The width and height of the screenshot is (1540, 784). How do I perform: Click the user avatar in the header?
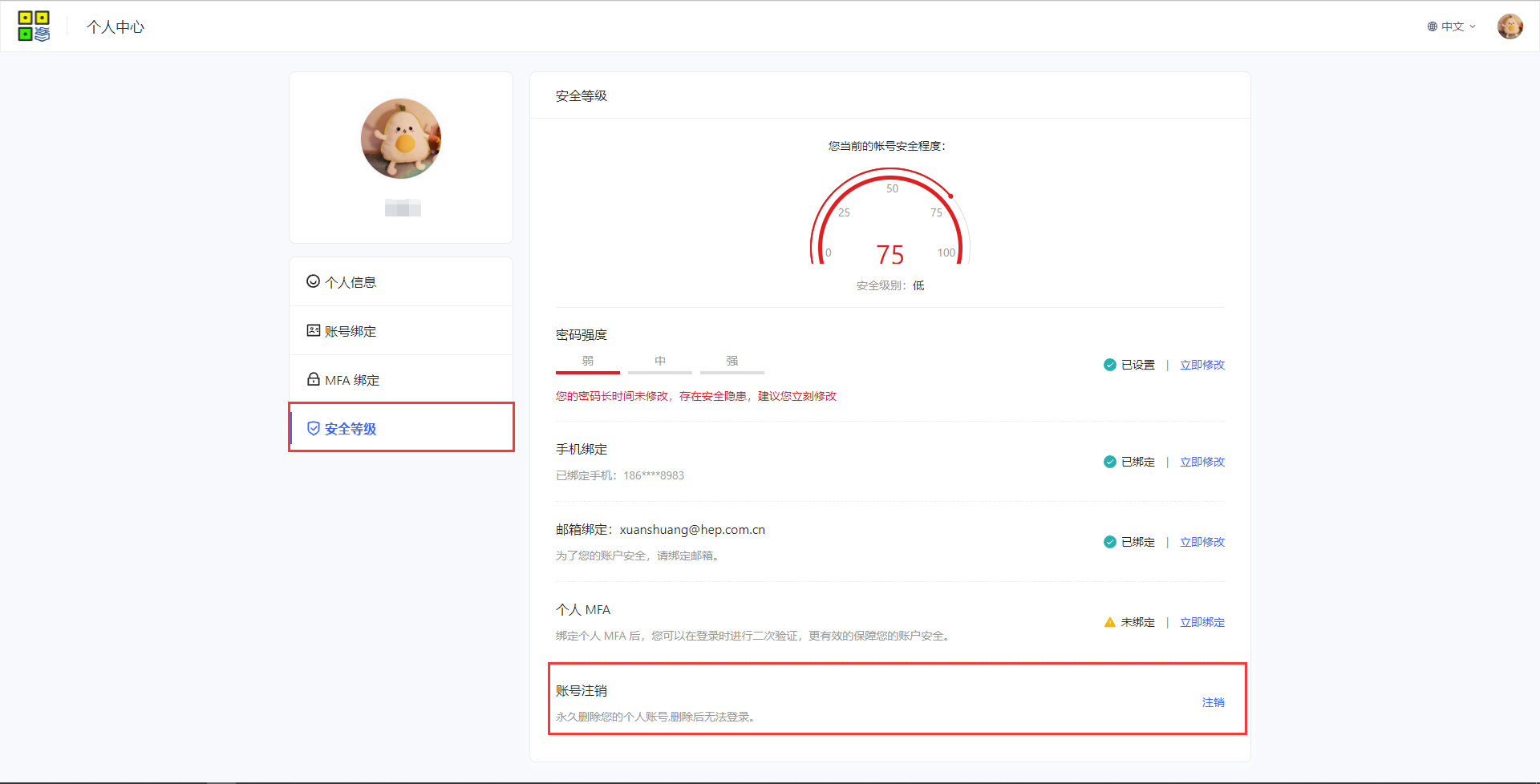[1510, 26]
